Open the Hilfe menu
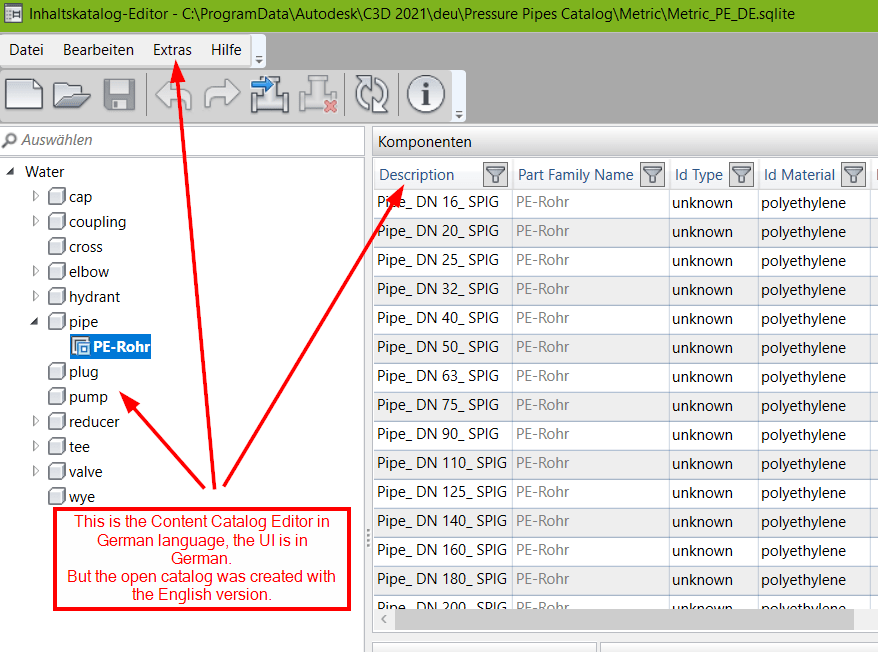 click(226, 50)
